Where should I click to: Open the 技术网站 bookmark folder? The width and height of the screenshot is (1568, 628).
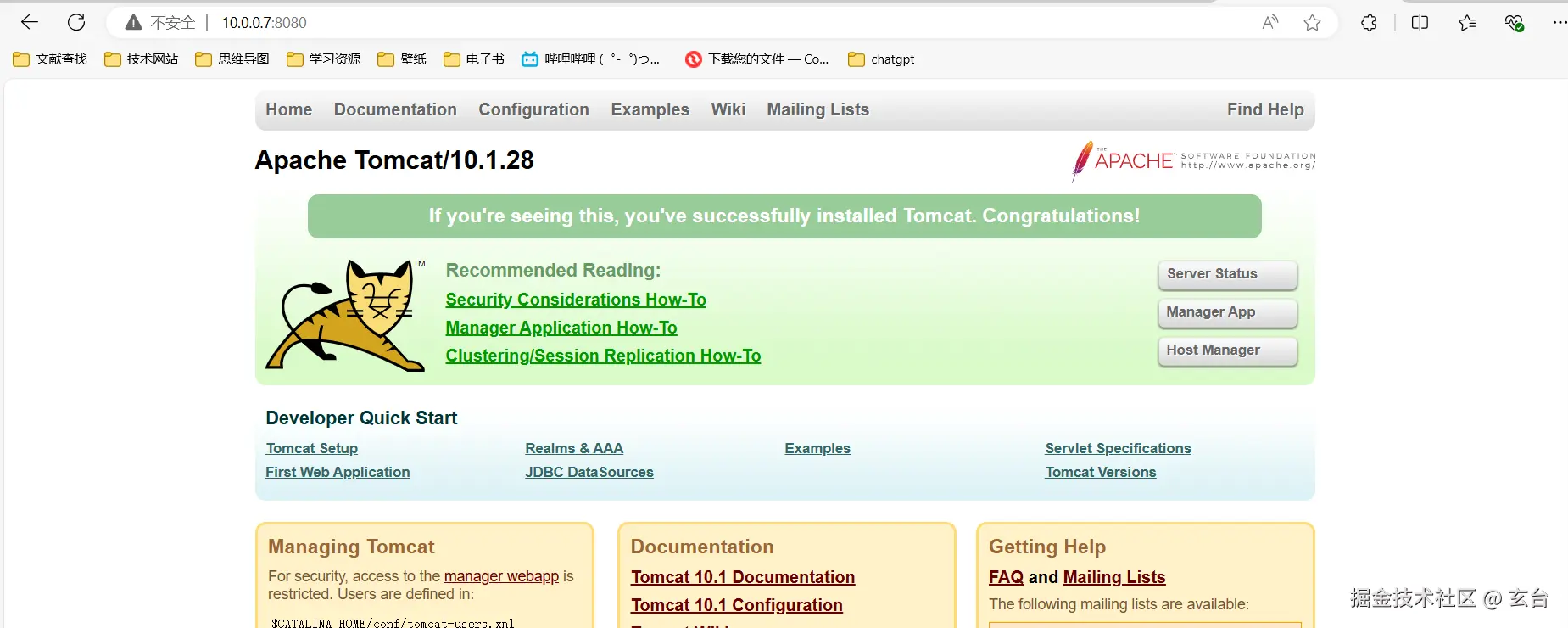pos(141,59)
